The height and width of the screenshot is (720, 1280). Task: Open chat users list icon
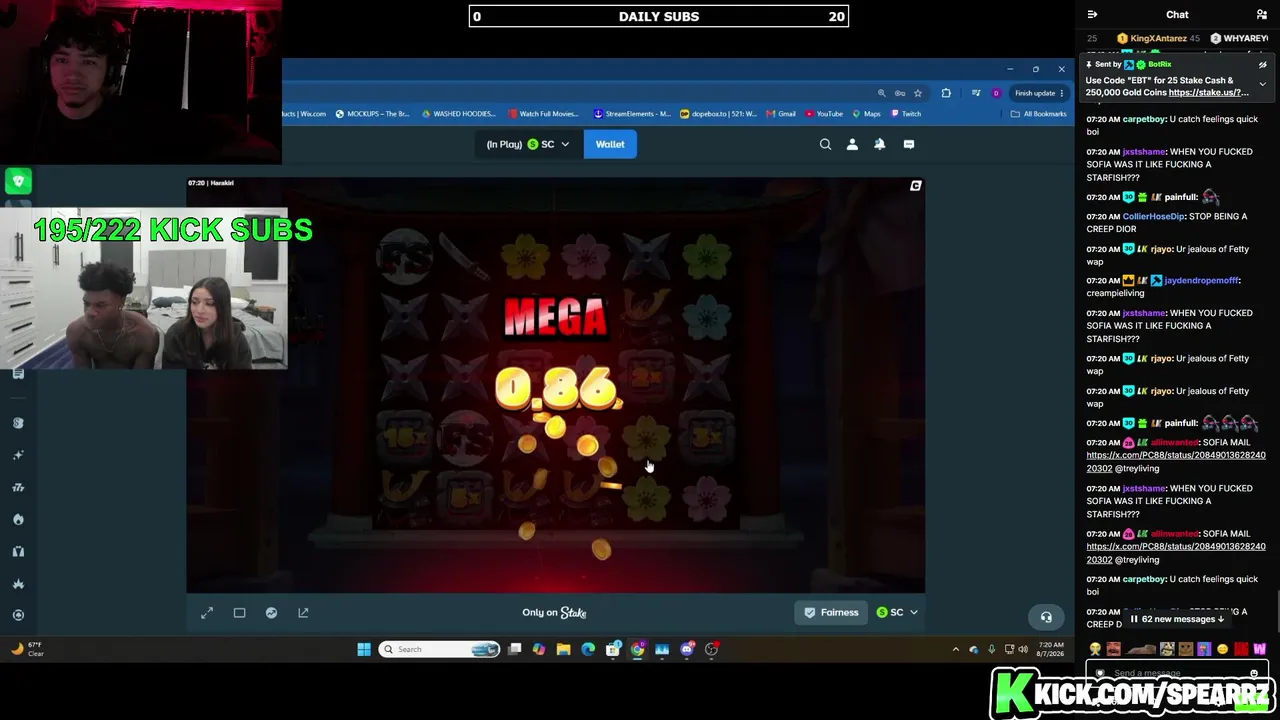coord(1262,14)
